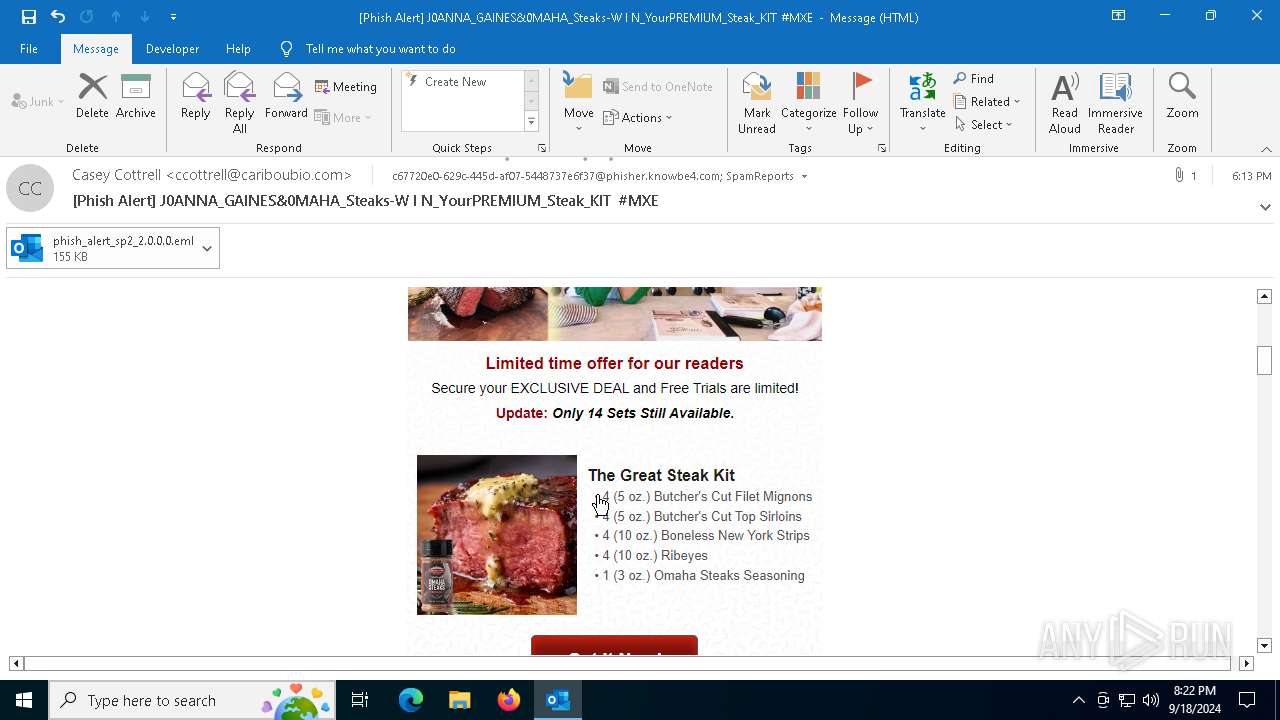Screen dimensions: 1280x720
Task: Open Task View on taskbar
Action: click(x=360, y=700)
